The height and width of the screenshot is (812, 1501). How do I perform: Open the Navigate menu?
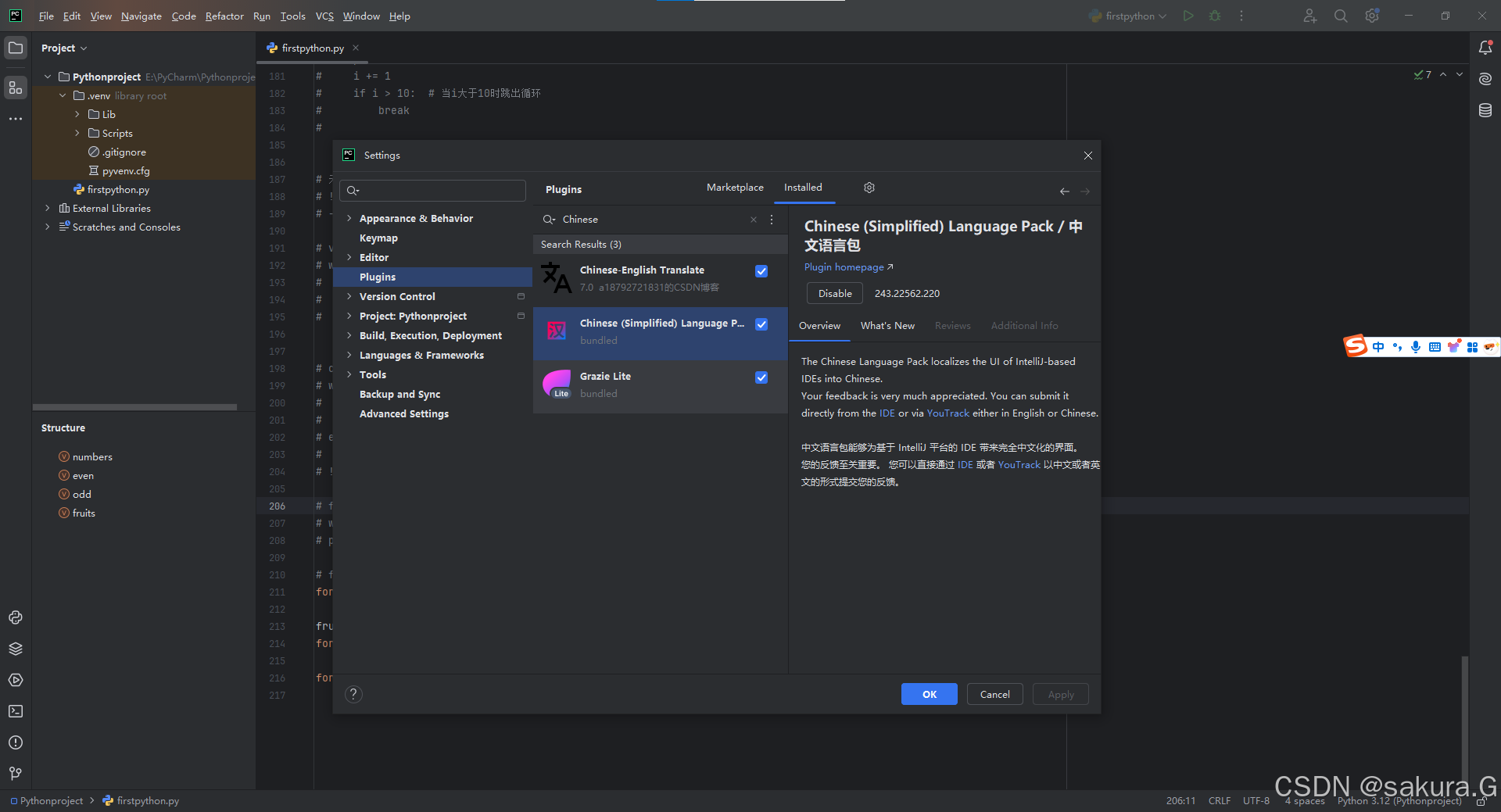click(142, 16)
